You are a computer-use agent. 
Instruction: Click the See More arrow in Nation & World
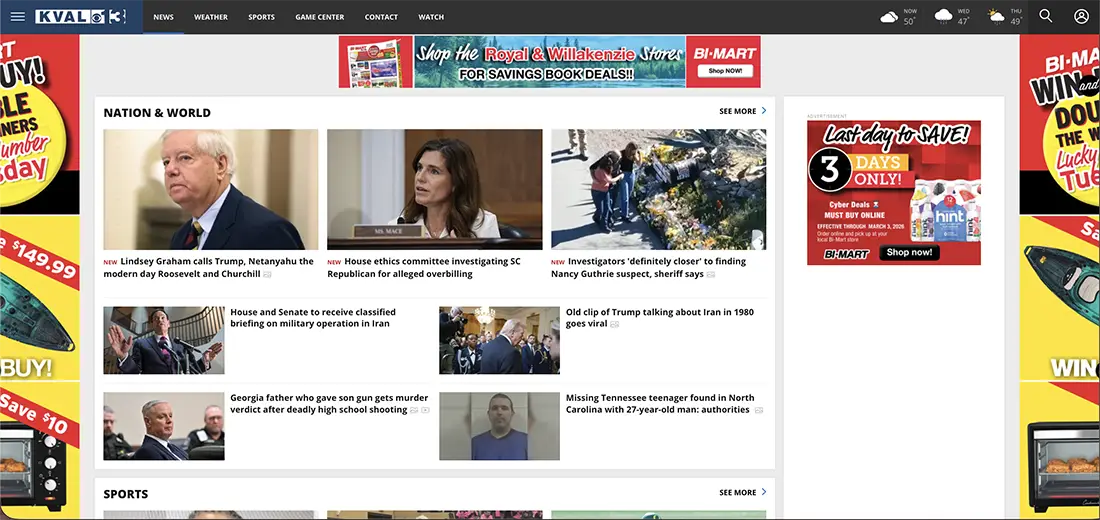point(764,111)
